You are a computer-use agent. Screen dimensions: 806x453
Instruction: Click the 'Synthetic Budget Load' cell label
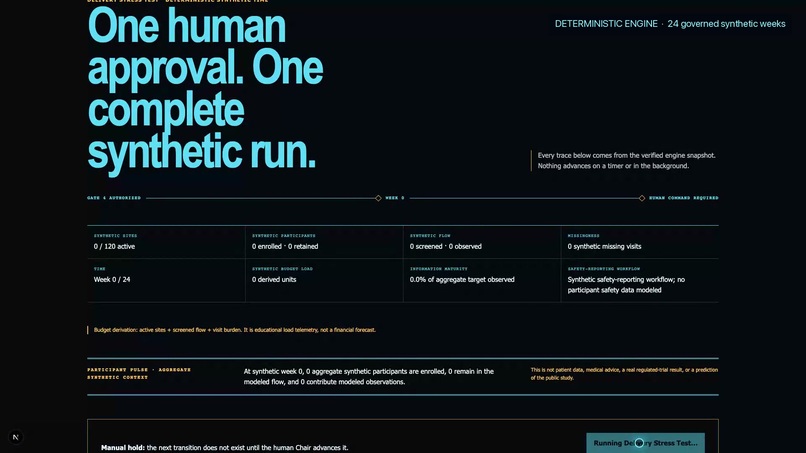pyautogui.click(x=282, y=268)
